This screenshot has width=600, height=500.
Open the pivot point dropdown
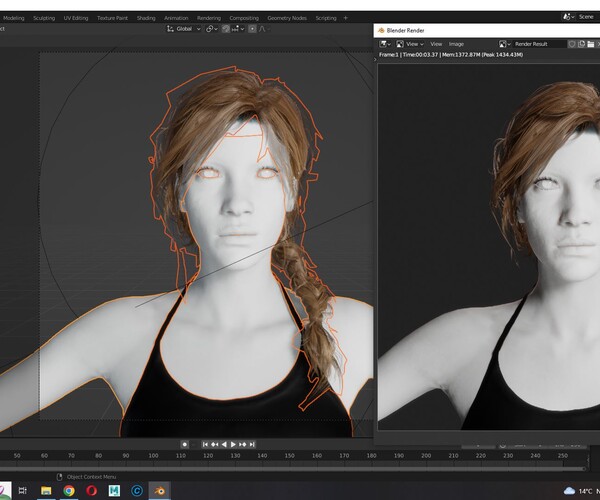pos(212,29)
